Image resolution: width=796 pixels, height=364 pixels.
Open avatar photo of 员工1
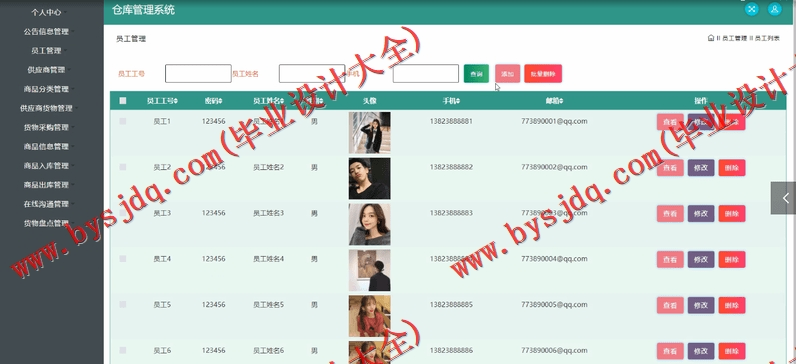pyautogui.click(x=370, y=133)
